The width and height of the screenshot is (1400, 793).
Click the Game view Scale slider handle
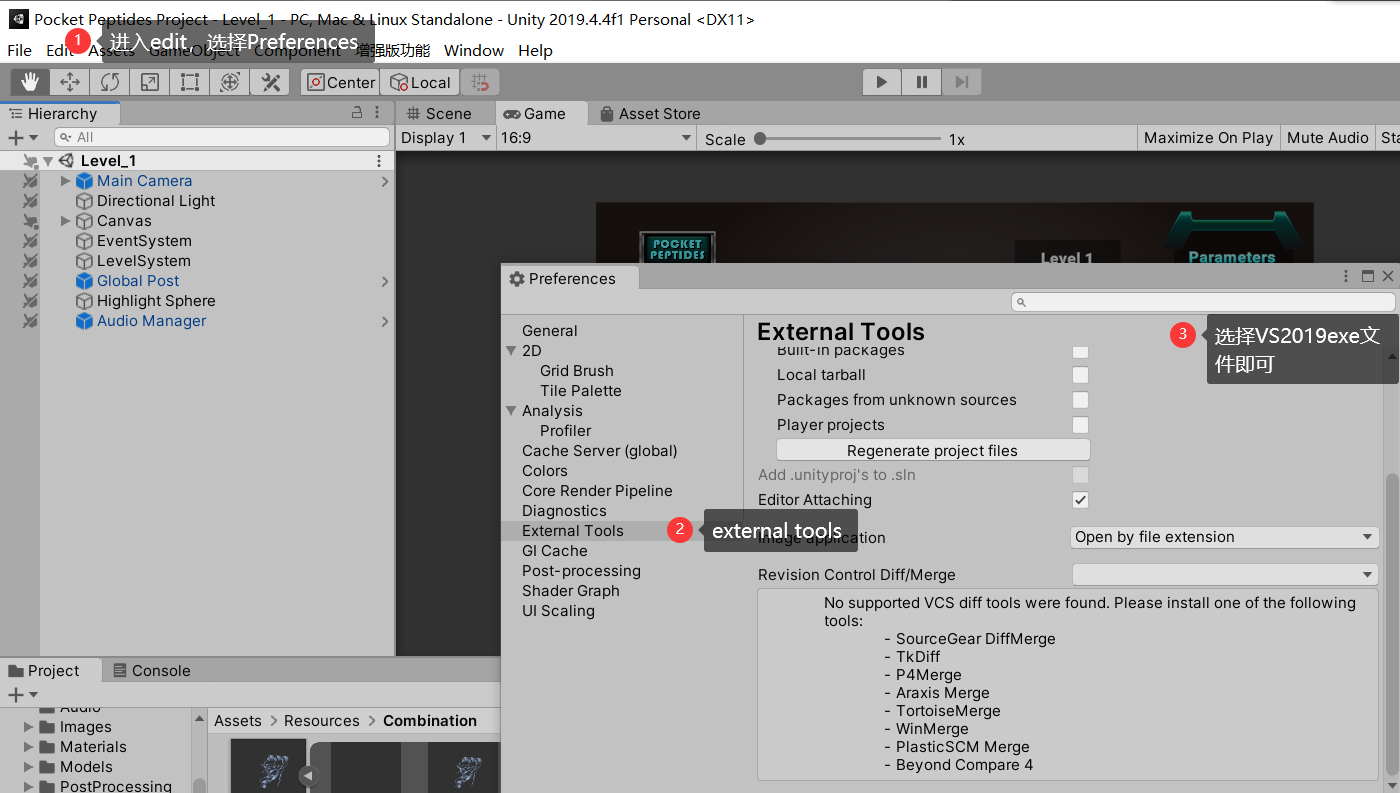point(760,139)
